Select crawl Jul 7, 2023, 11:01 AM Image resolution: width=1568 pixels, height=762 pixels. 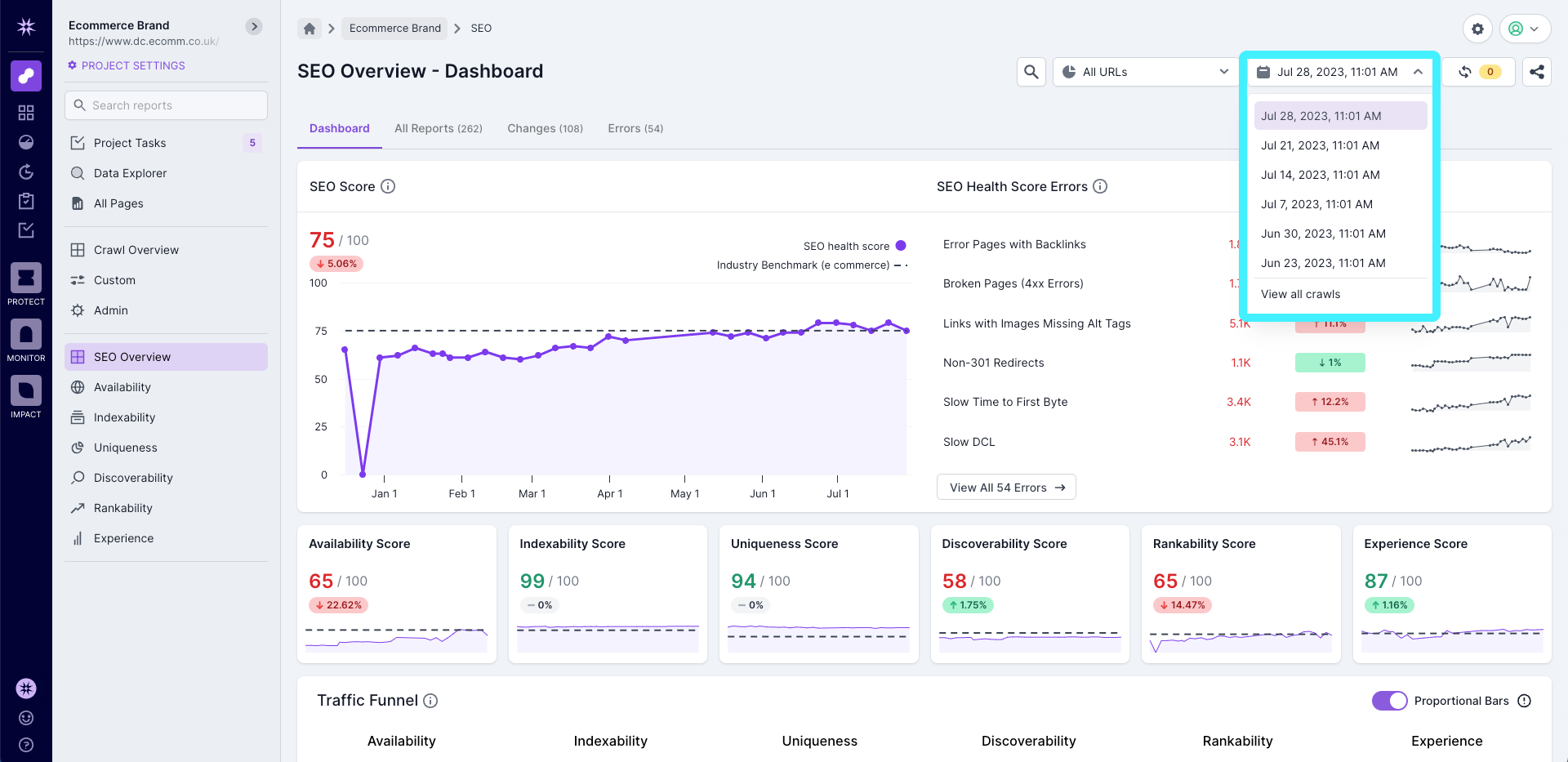(x=1340, y=204)
